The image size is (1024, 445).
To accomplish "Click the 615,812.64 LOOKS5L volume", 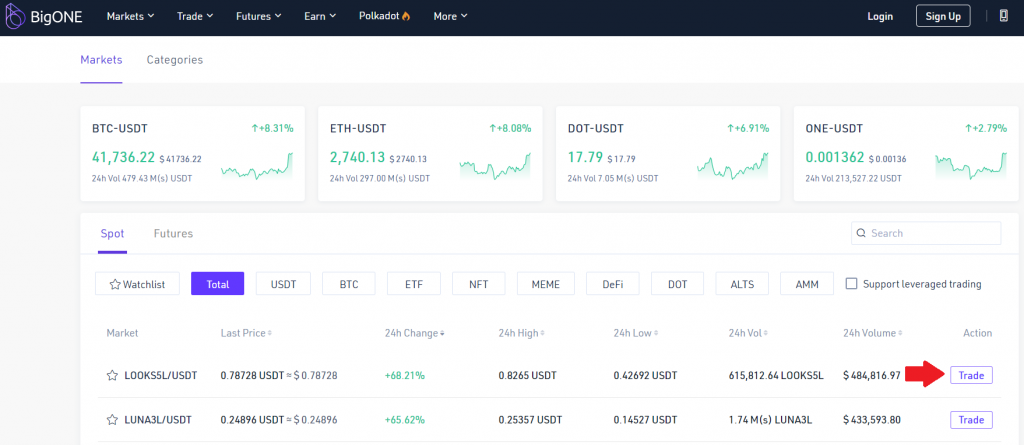I will tap(776, 376).
